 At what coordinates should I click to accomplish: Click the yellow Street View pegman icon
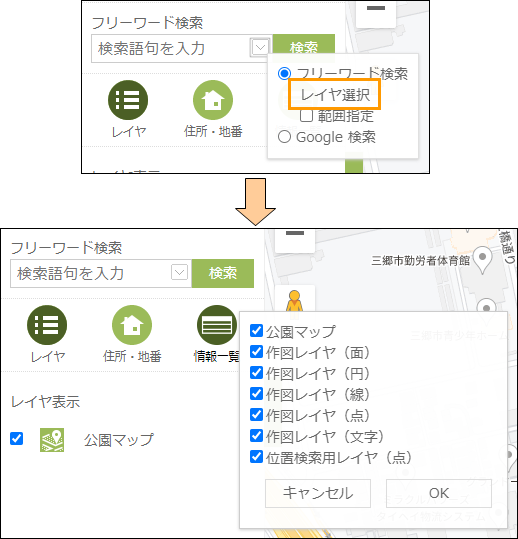tap(295, 301)
